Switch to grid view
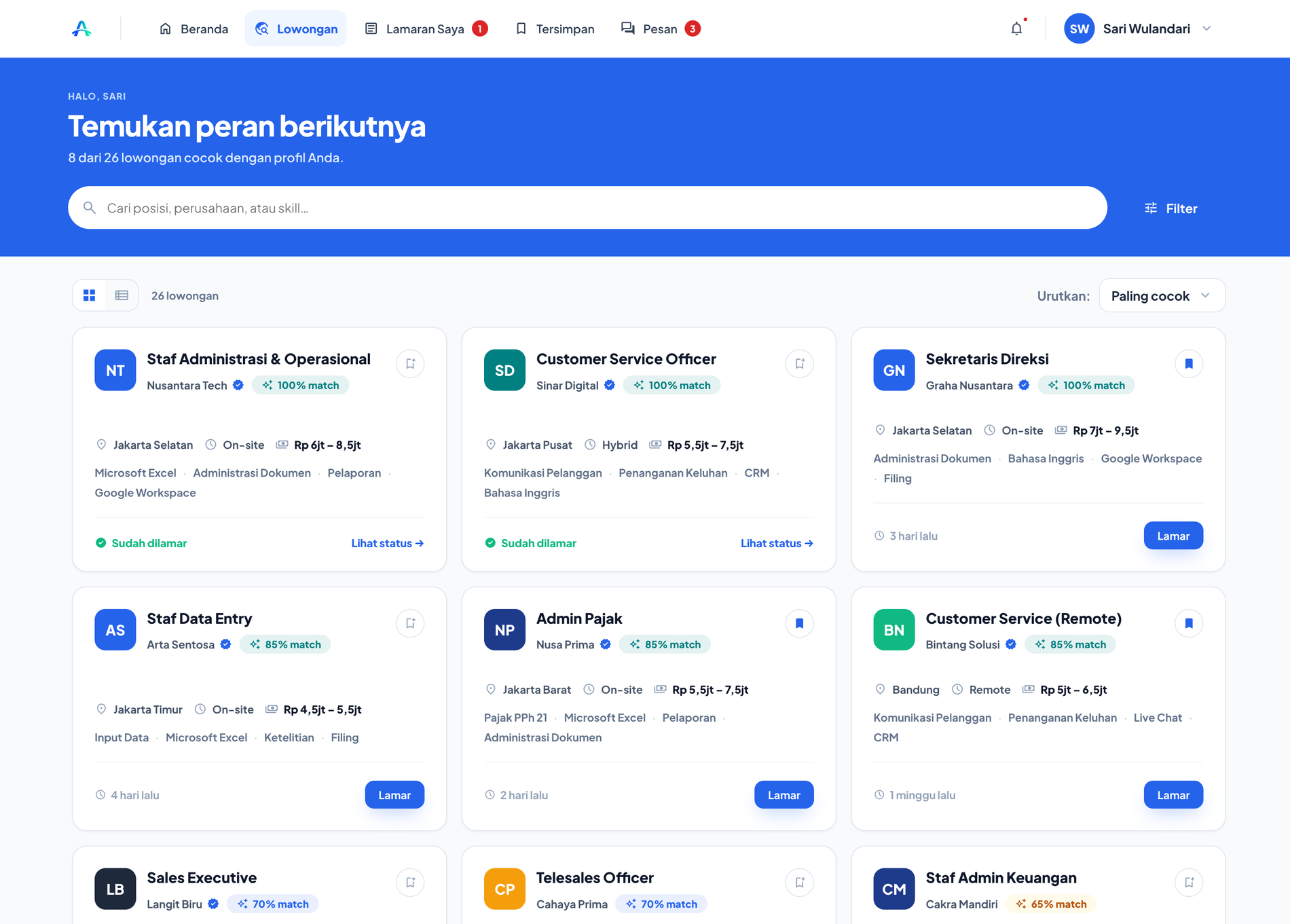This screenshot has width=1290, height=924. point(89,295)
